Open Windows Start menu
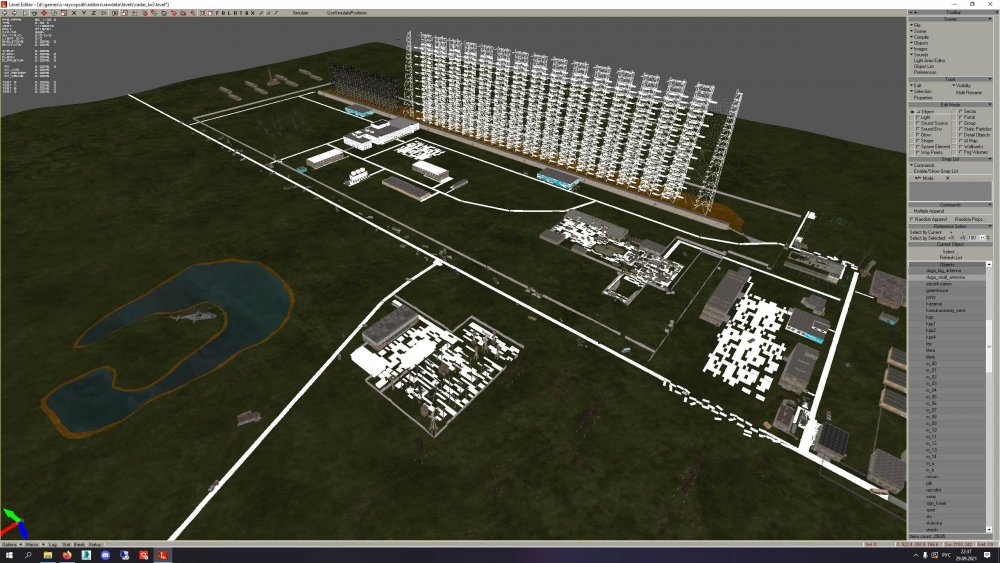The image size is (1000, 563). tap(9, 555)
